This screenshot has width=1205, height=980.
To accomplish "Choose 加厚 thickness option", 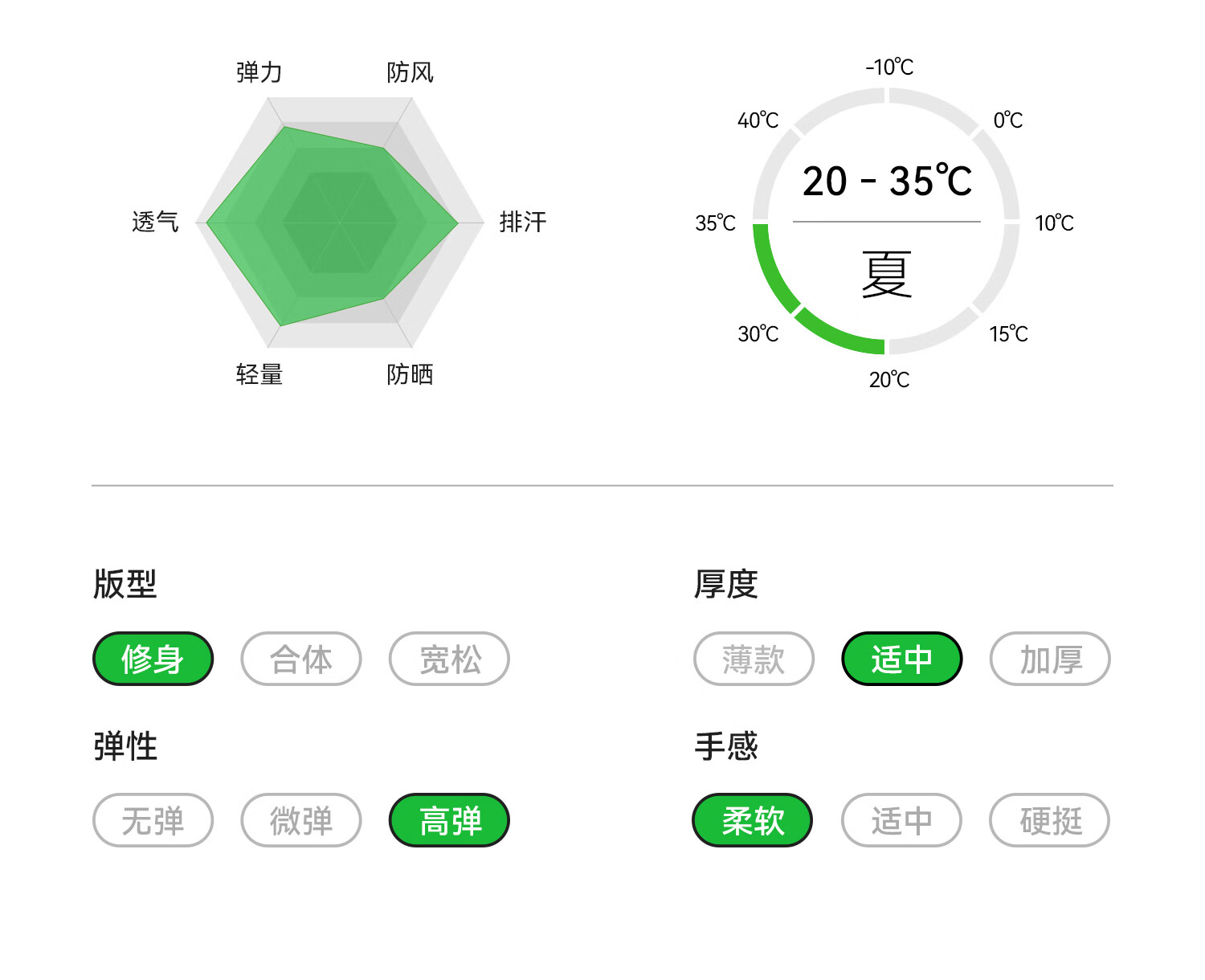I will click(x=1050, y=659).
